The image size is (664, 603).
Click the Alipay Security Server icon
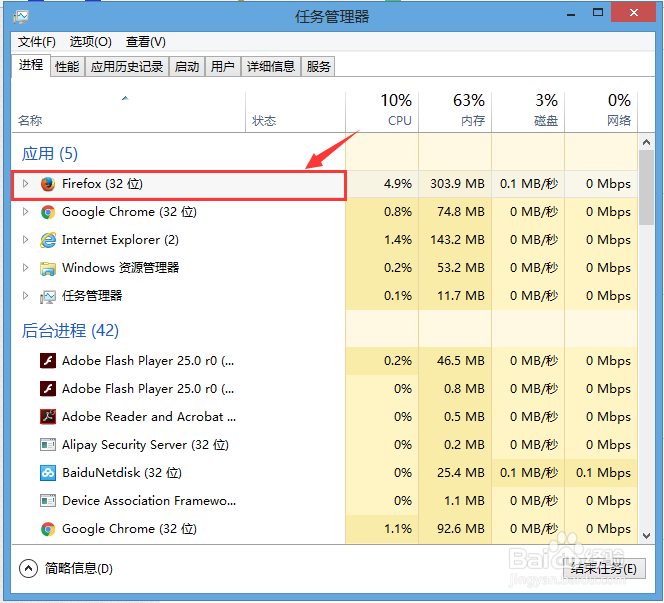point(48,445)
